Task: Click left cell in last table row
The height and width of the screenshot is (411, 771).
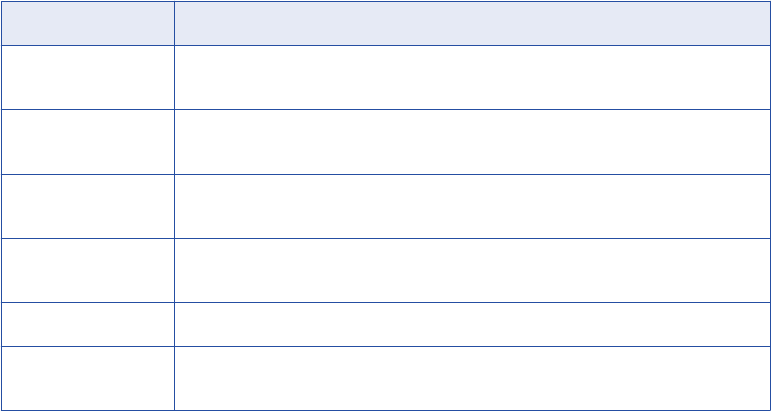Action: 87,378
